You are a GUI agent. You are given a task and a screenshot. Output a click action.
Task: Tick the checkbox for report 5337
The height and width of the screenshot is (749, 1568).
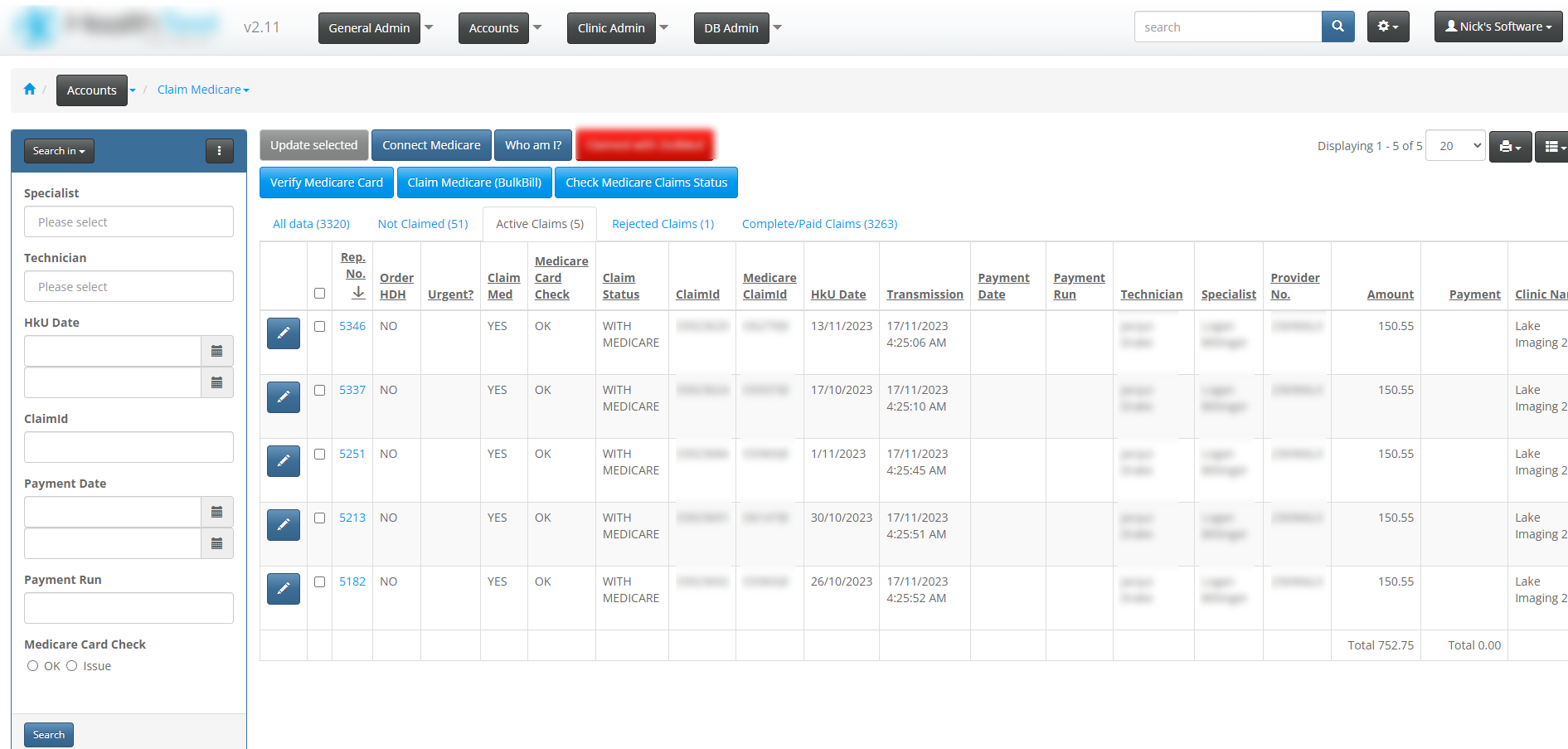(319, 391)
